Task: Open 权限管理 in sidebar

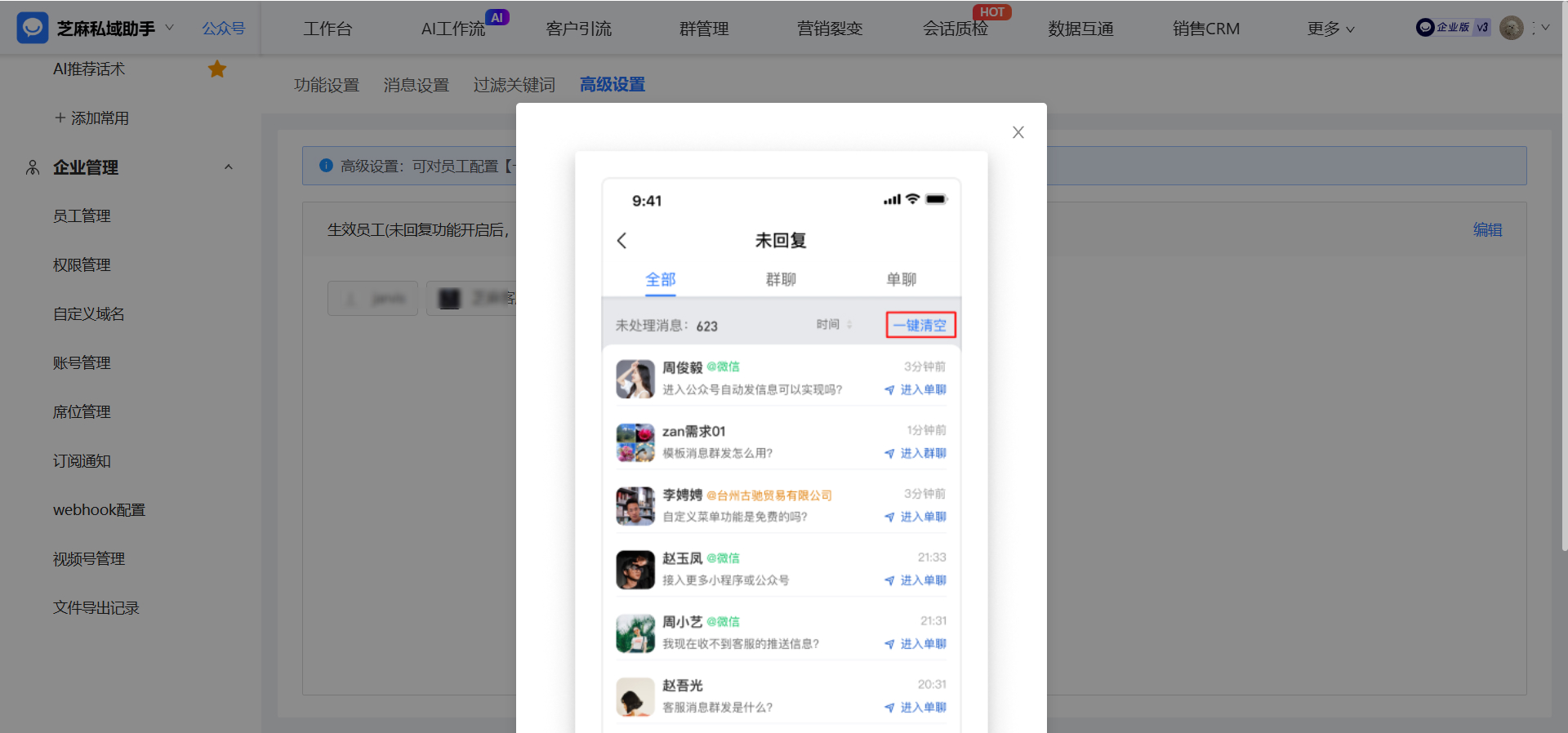Action: tap(82, 265)
